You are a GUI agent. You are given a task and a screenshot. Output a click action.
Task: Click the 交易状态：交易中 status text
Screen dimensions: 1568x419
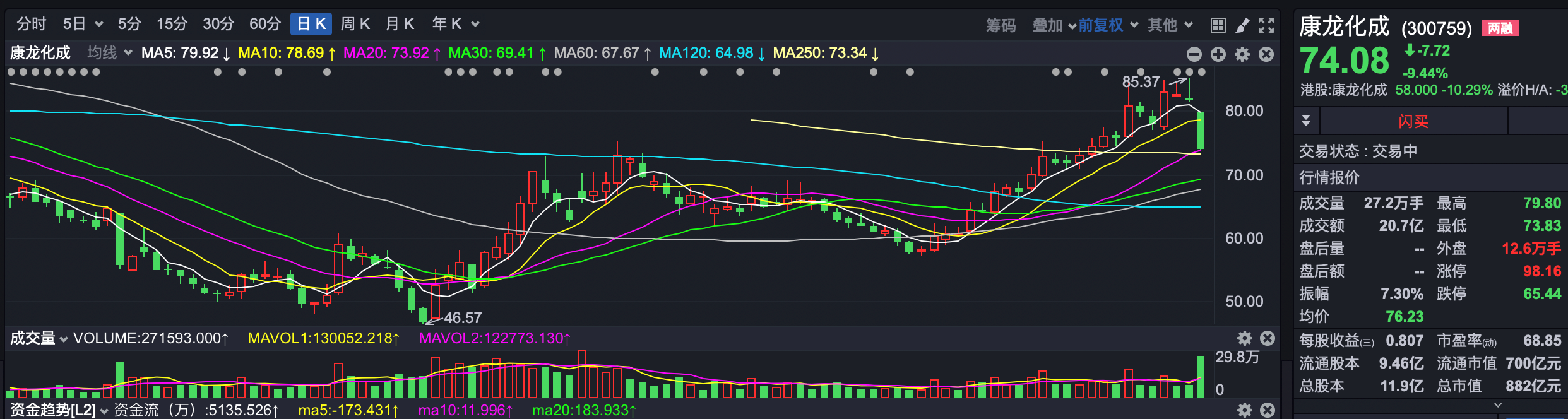[1358, 151]
